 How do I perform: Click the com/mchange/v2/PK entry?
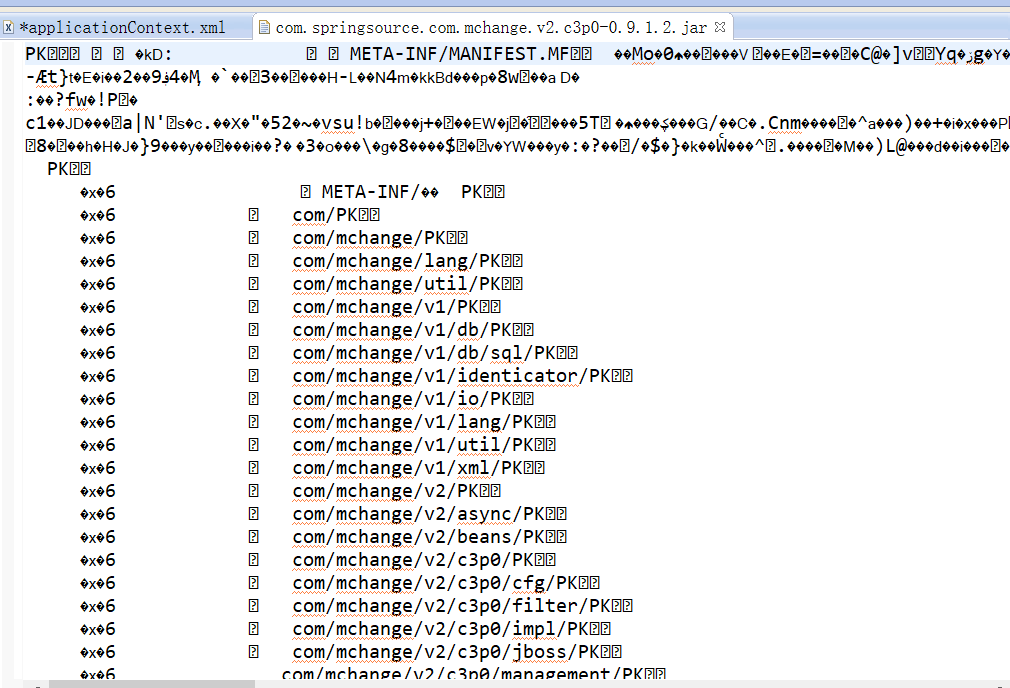point(397,491)
